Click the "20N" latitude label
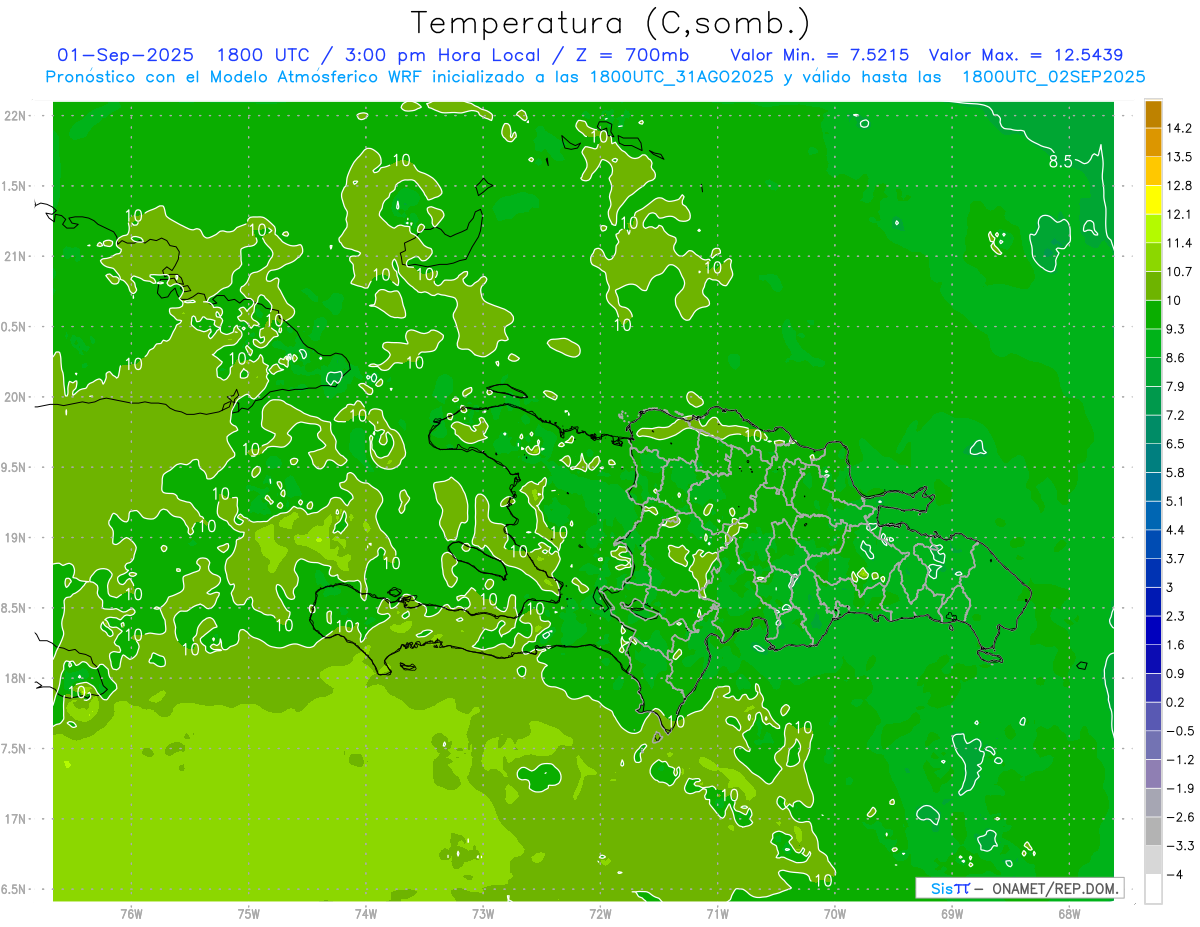Viewport: 1200px width, 927px height. [14, 397]
